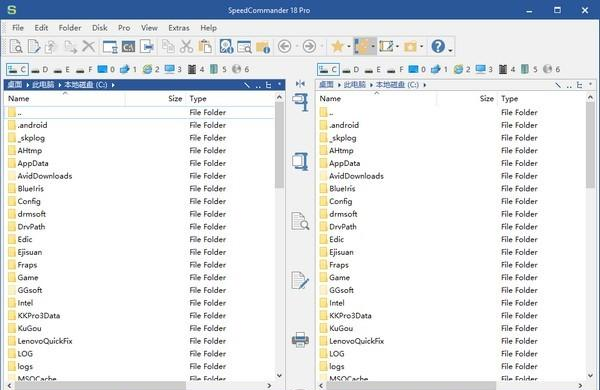Click left panel horizontal scrollbar right arrow
600x390 pixels.
click(x=269, y=386)
